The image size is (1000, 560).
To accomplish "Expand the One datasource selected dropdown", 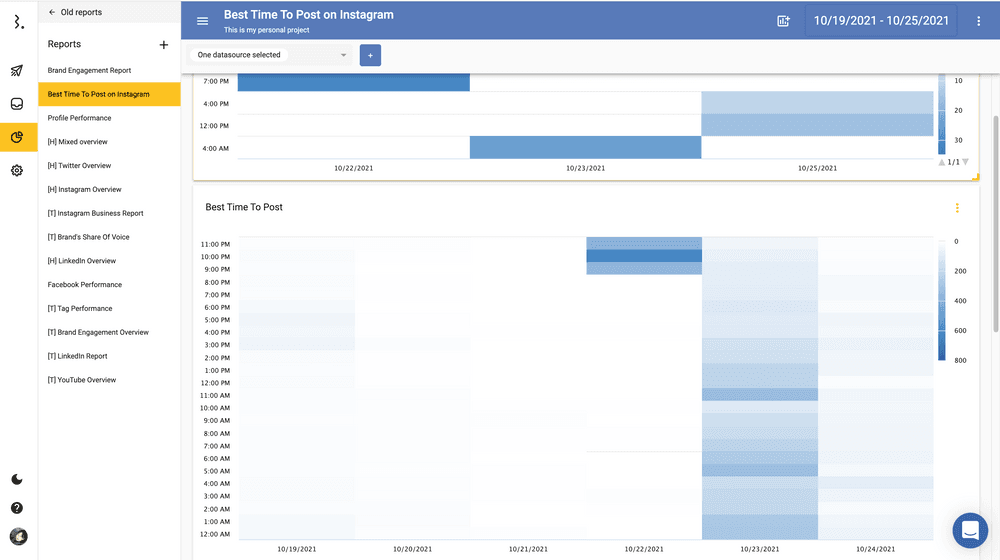I will point(271,55).
